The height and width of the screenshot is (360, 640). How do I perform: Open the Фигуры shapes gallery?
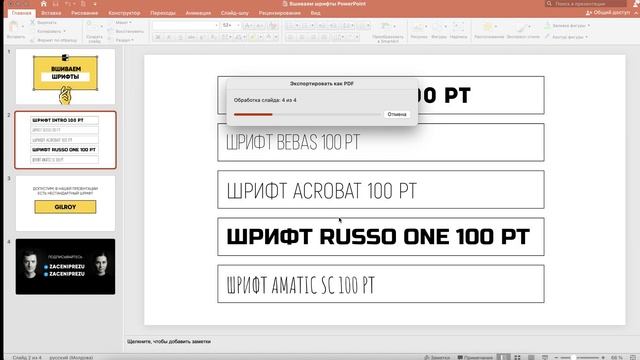[439, 31]
